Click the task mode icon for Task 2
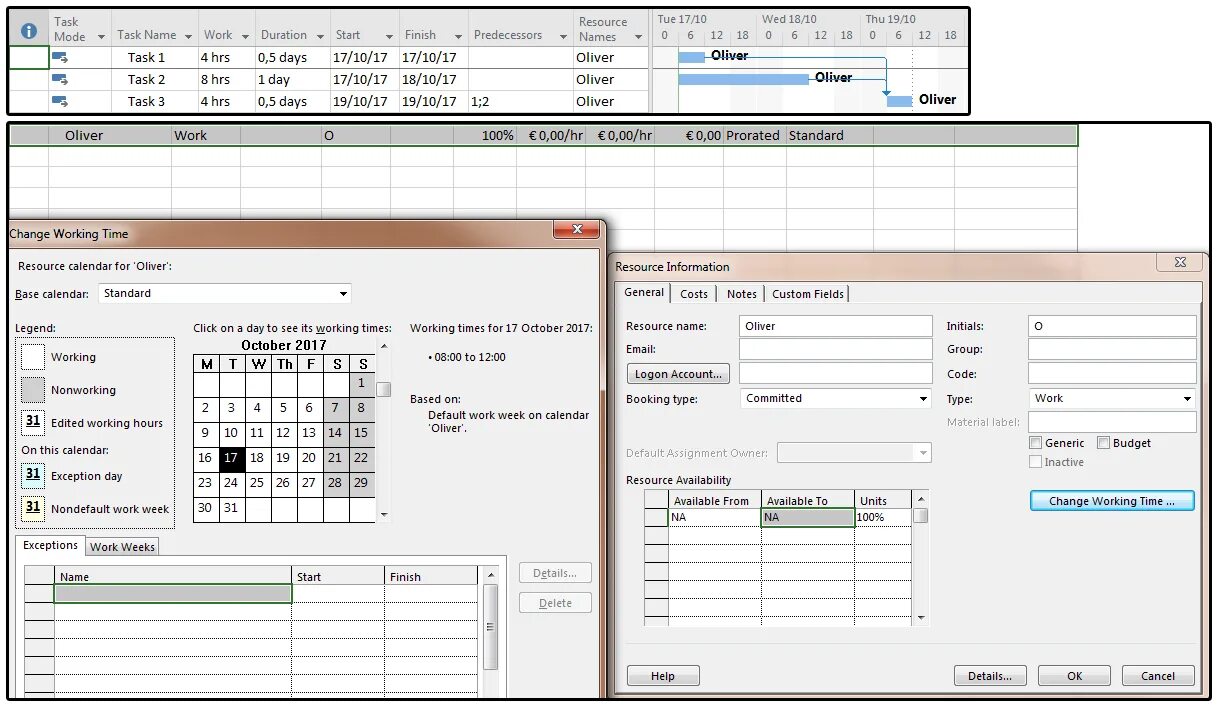The image size is (1222, 712). coord(60,79)
